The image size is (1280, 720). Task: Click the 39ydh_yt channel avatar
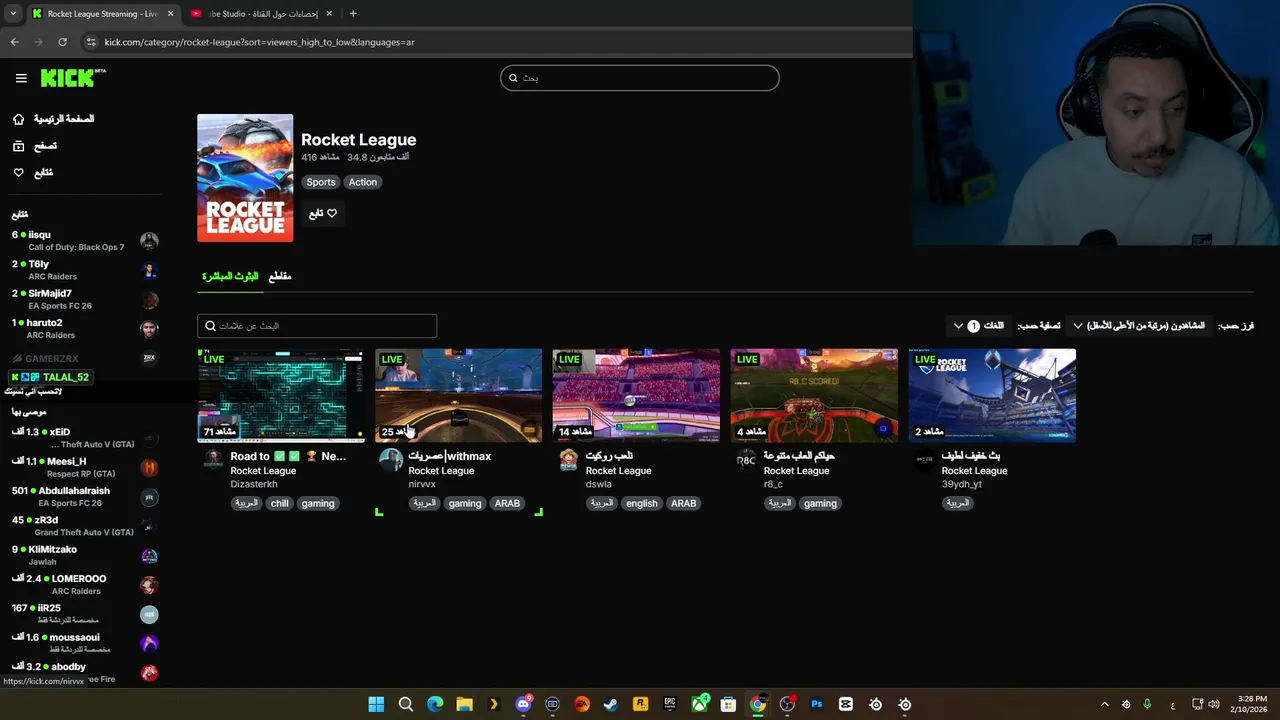924,459
